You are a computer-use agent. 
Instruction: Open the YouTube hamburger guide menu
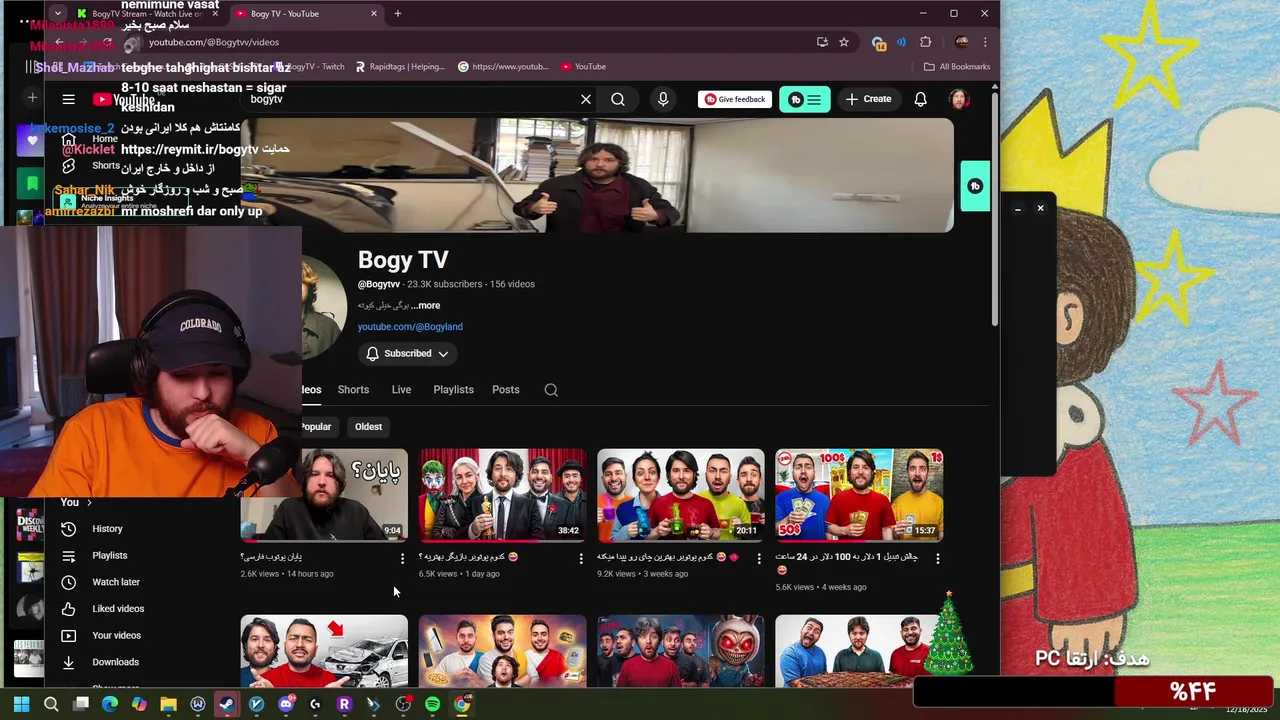point(68,99)
